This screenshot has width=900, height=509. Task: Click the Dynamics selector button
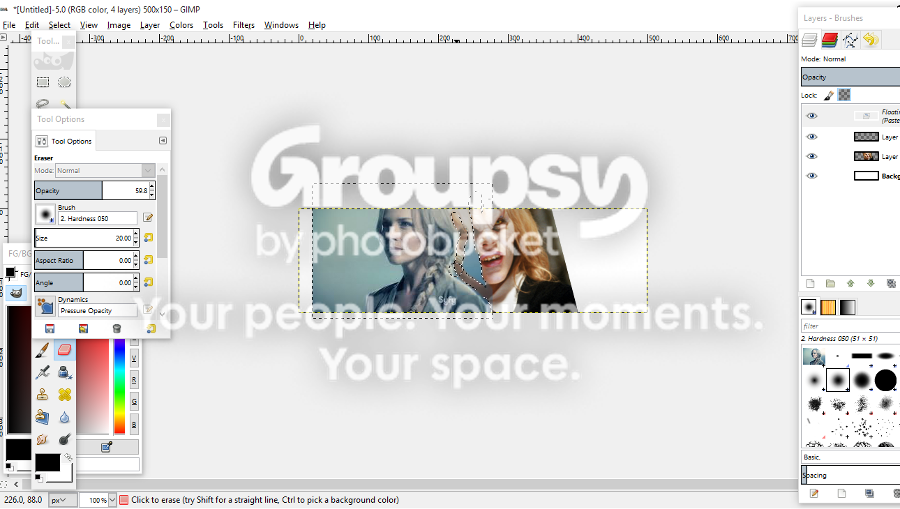click(45, 306)
